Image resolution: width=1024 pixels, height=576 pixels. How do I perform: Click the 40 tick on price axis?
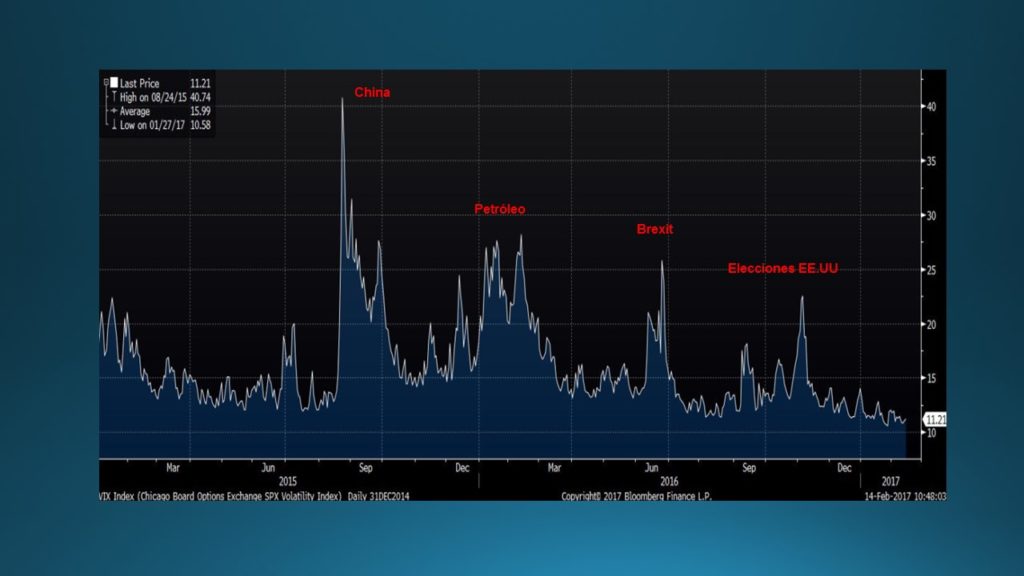click(931, 106)
